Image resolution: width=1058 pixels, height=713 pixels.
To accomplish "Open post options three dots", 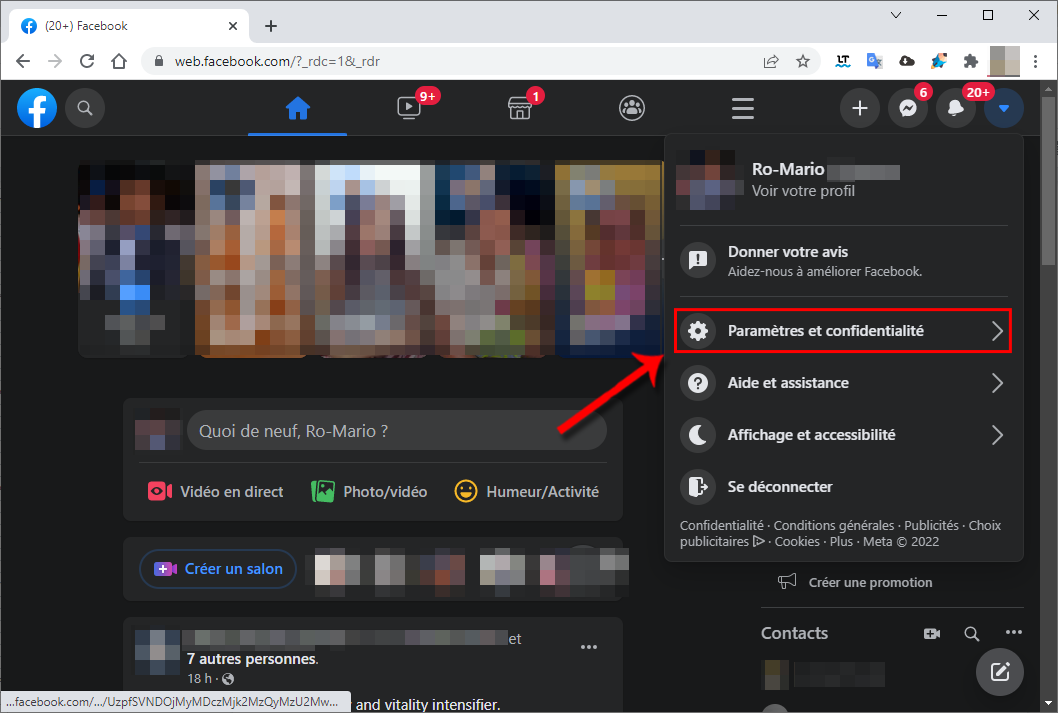I will pos(589,647).
